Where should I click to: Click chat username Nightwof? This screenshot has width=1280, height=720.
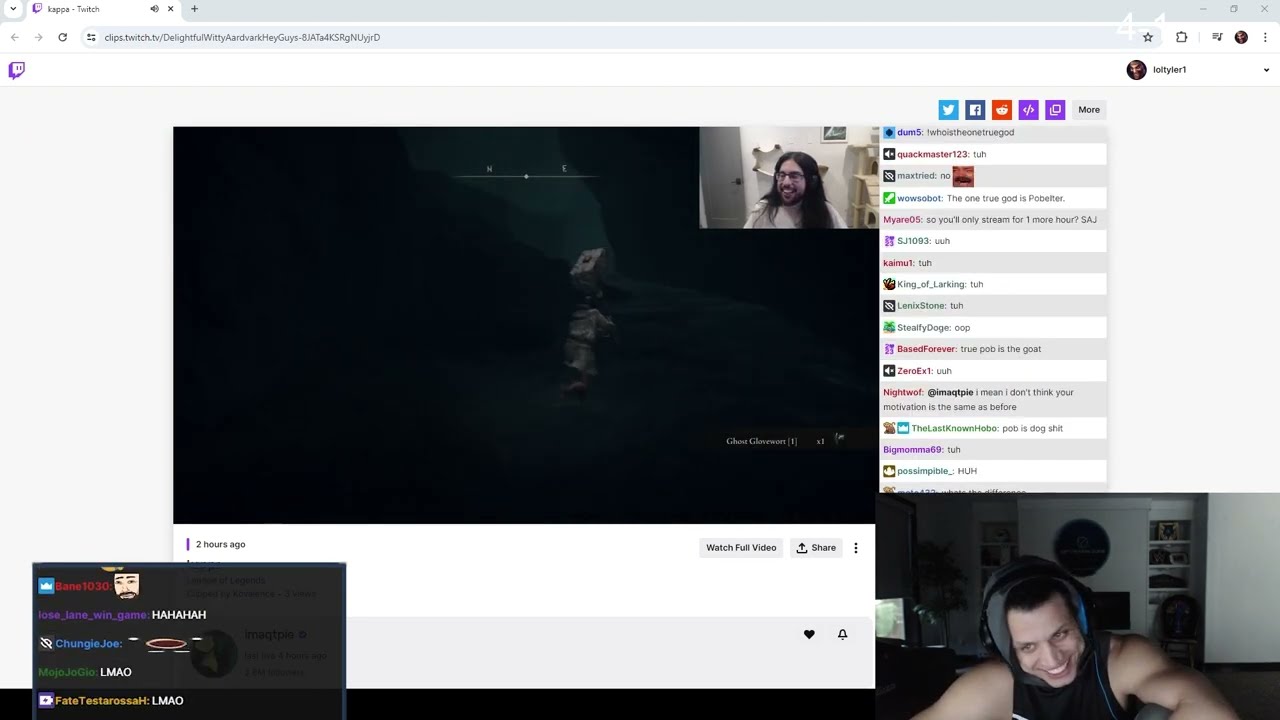pos(902,392)
